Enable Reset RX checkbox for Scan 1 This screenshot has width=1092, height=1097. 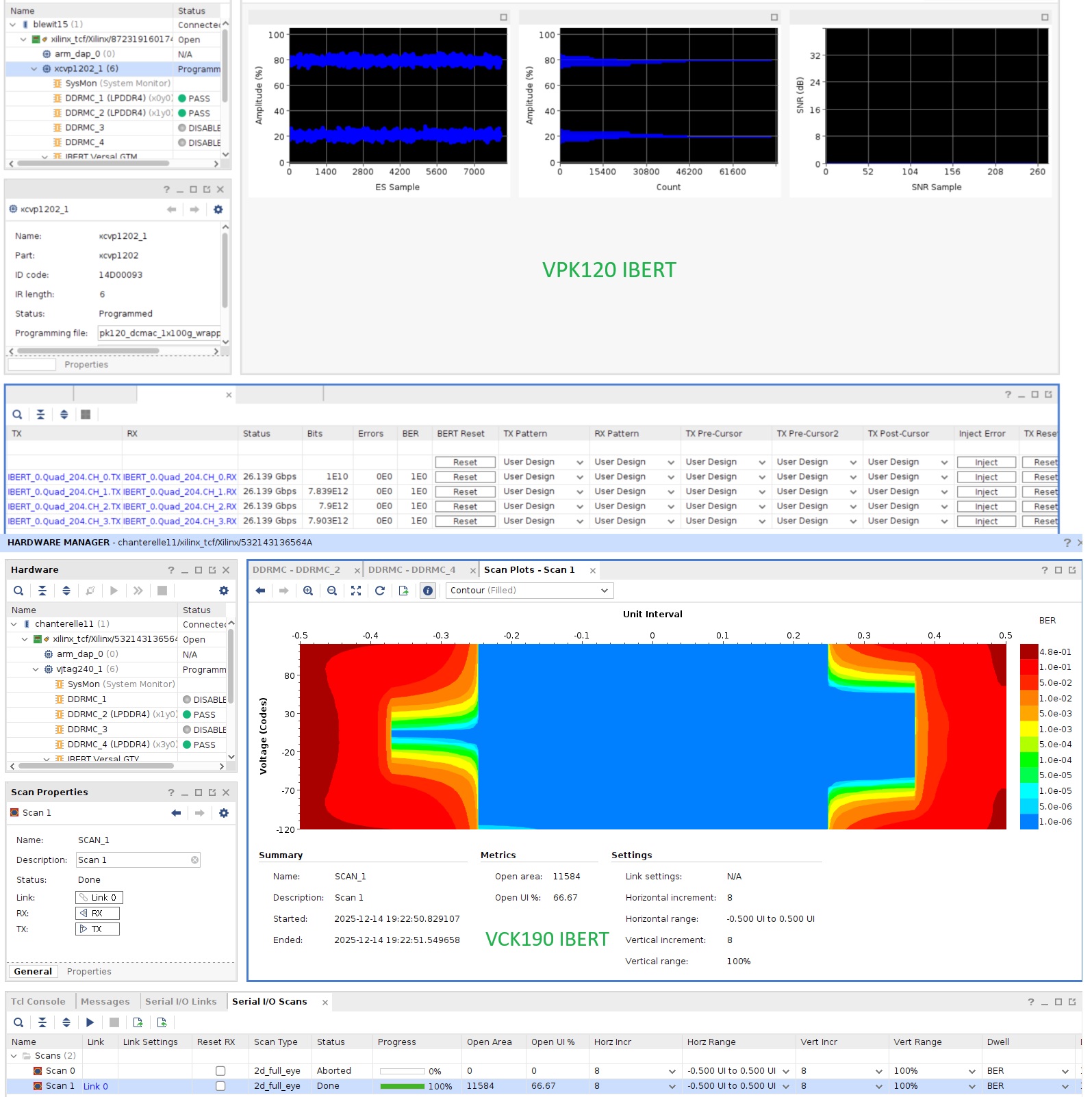220,1086
